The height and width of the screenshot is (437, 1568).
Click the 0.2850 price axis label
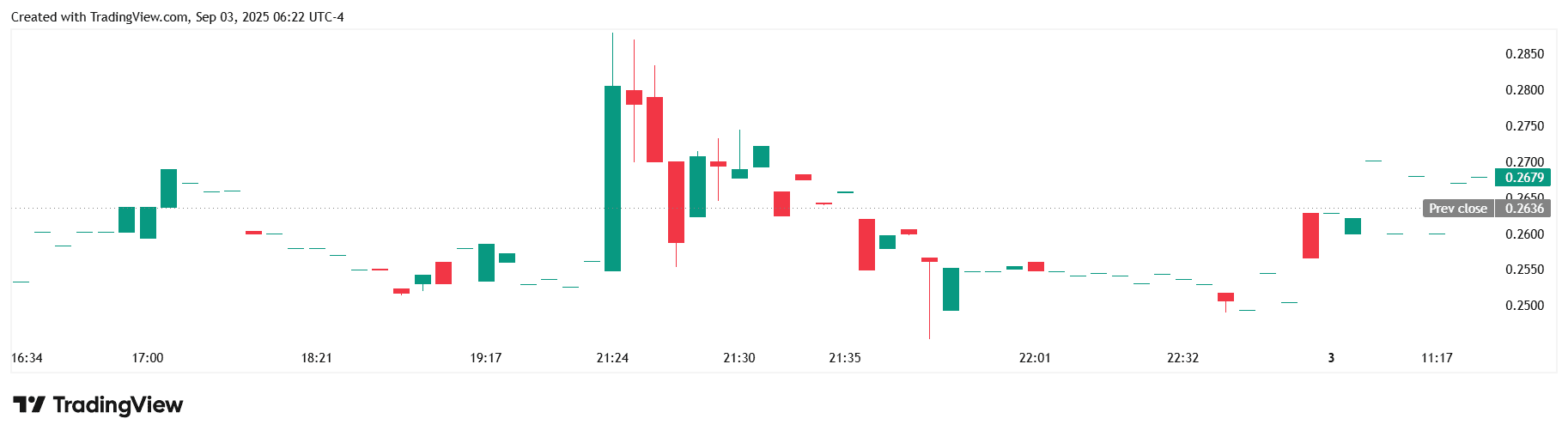(1524, 54)
